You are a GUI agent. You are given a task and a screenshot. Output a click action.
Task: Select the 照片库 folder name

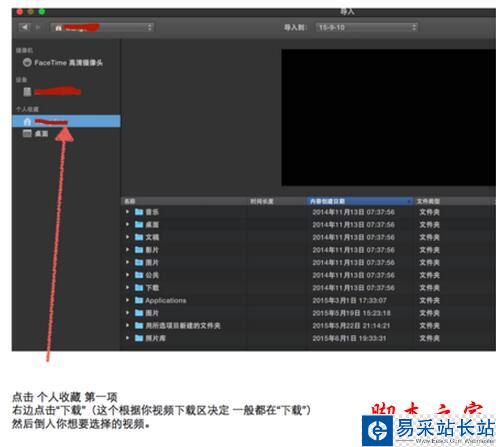(155, 338)
